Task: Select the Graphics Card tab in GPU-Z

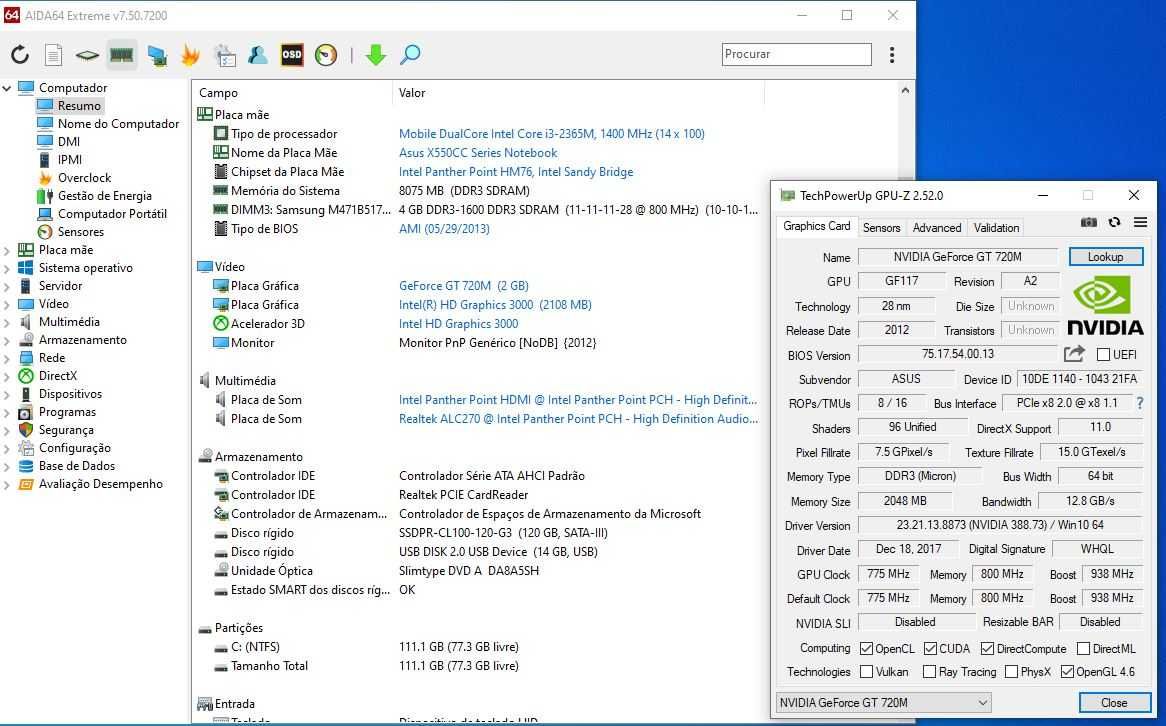Action: (x=816, y=226)
